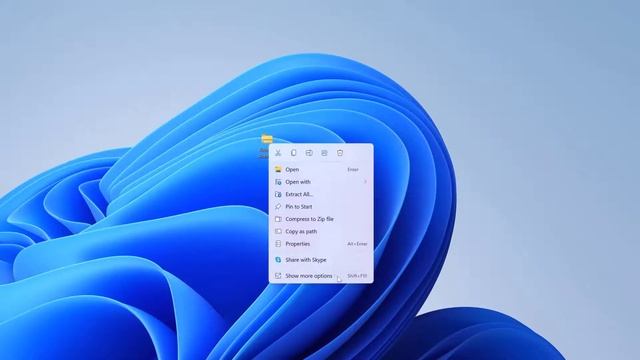The width and height of the screenshot is (640, 360).
Task: Click Show more options
Action: (x=321, y=276)
